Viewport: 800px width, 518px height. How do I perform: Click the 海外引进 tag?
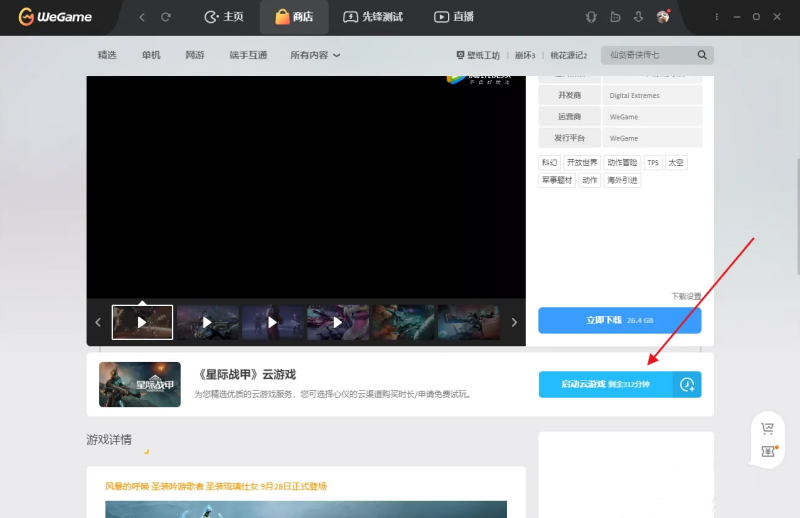(622, 180)
